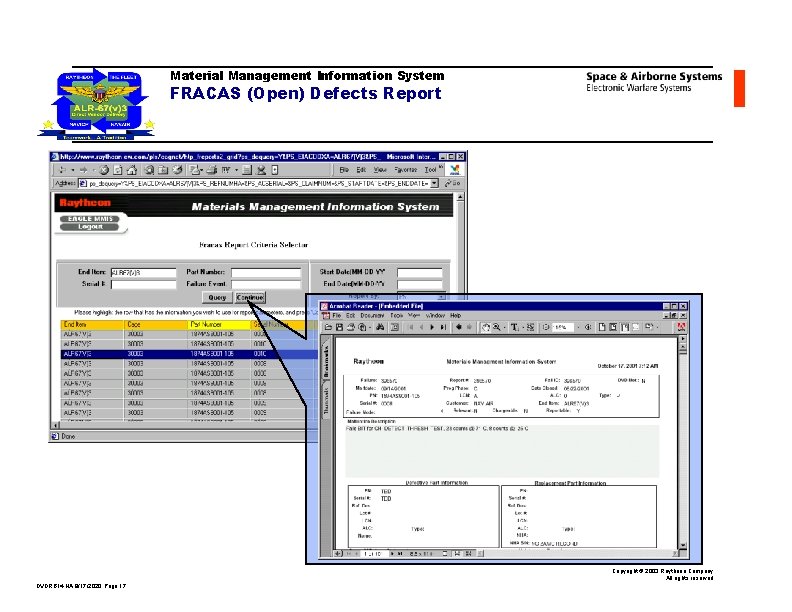This screenshot has width=792, height=612.
Task: Click the Actual Size page icon
Action: pos(602,327)
